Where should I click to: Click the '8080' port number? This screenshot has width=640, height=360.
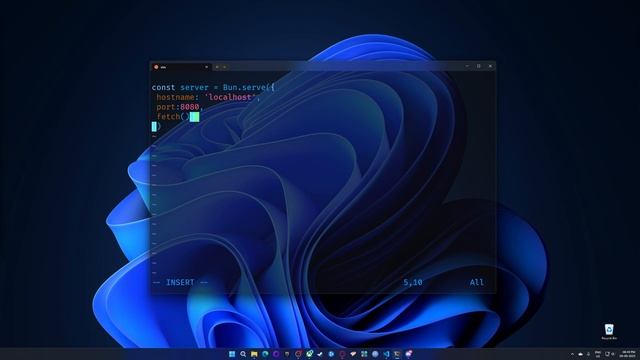click(189, 107)
